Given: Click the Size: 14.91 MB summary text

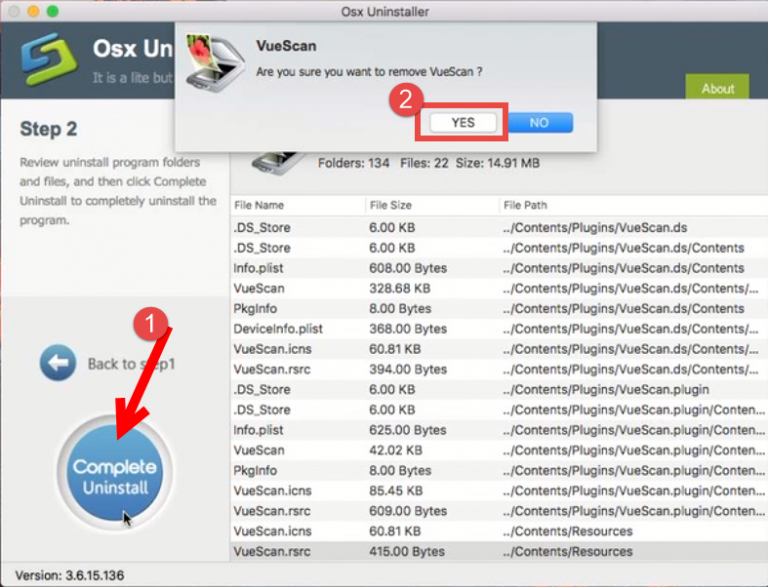Looking at the screenshot, I should pos(498,163).
